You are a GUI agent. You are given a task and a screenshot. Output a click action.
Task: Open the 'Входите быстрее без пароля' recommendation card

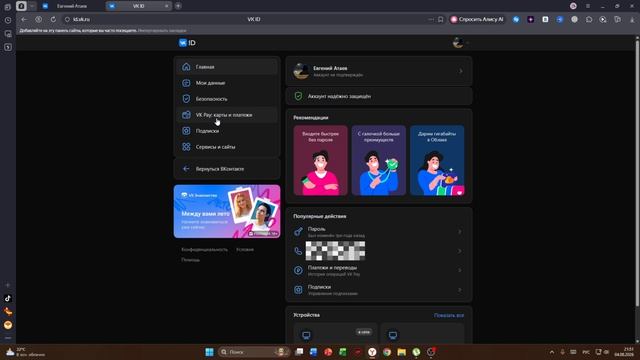pos(320,160)
